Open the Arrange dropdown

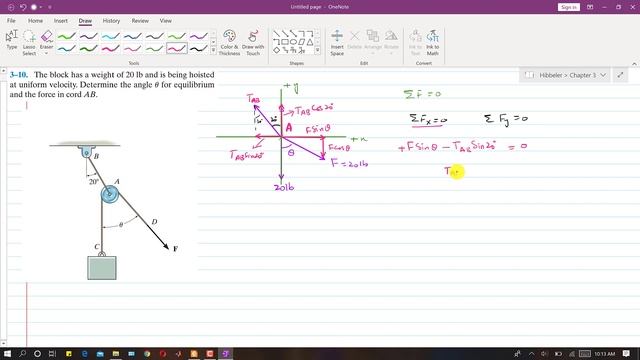[373, 42]
